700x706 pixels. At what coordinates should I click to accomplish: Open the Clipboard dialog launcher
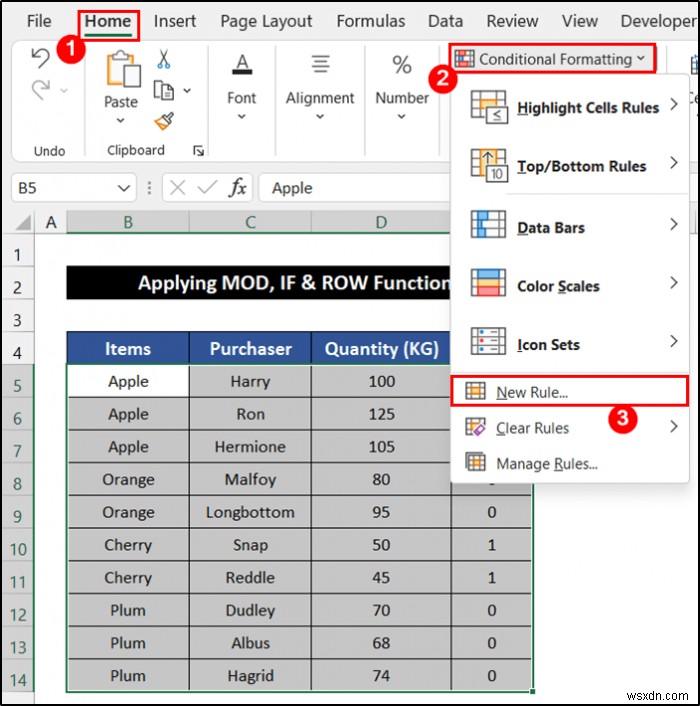(x=198, y=150)
